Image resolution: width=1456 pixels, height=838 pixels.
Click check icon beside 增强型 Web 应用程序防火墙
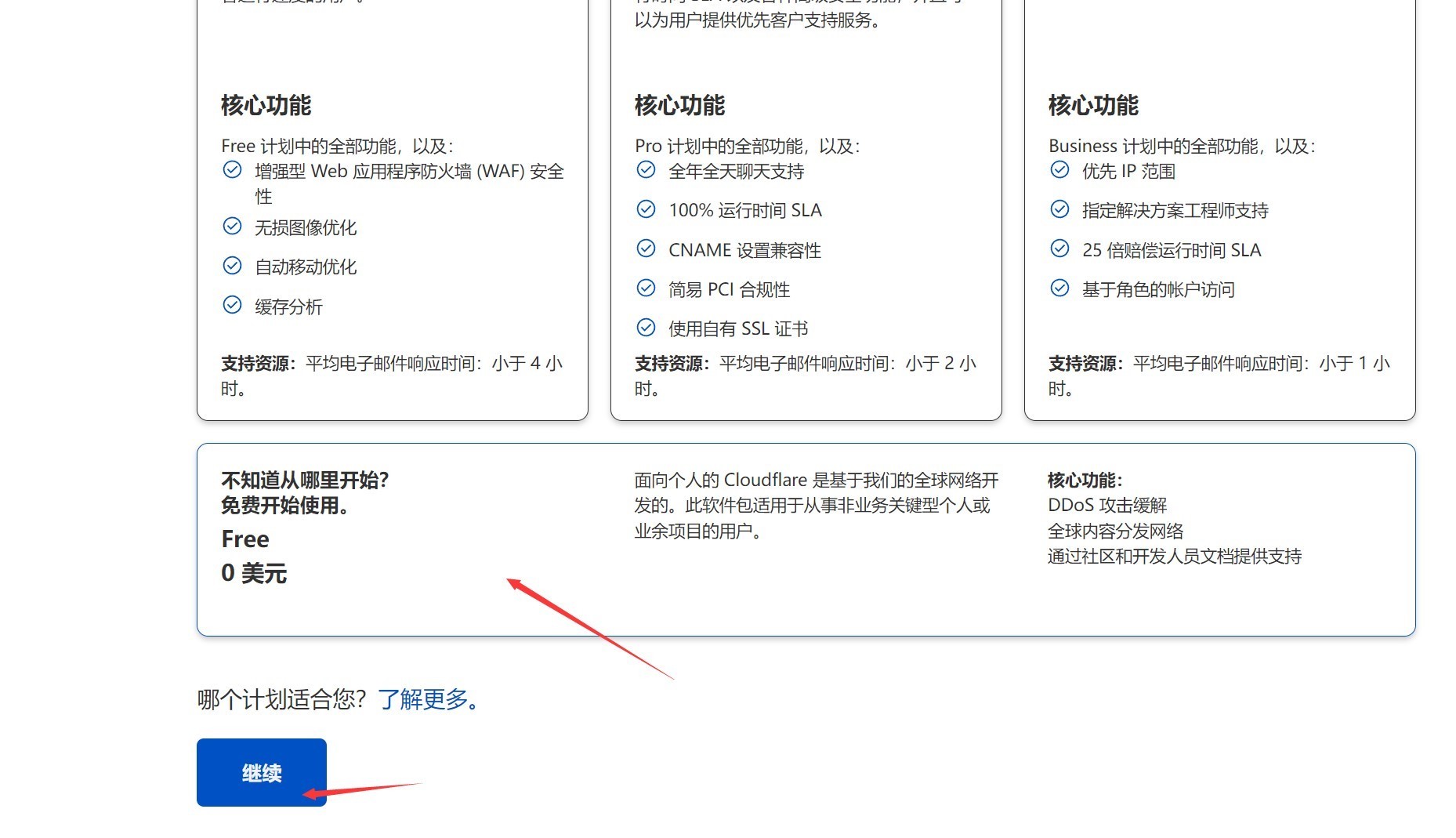pos(233,170)
